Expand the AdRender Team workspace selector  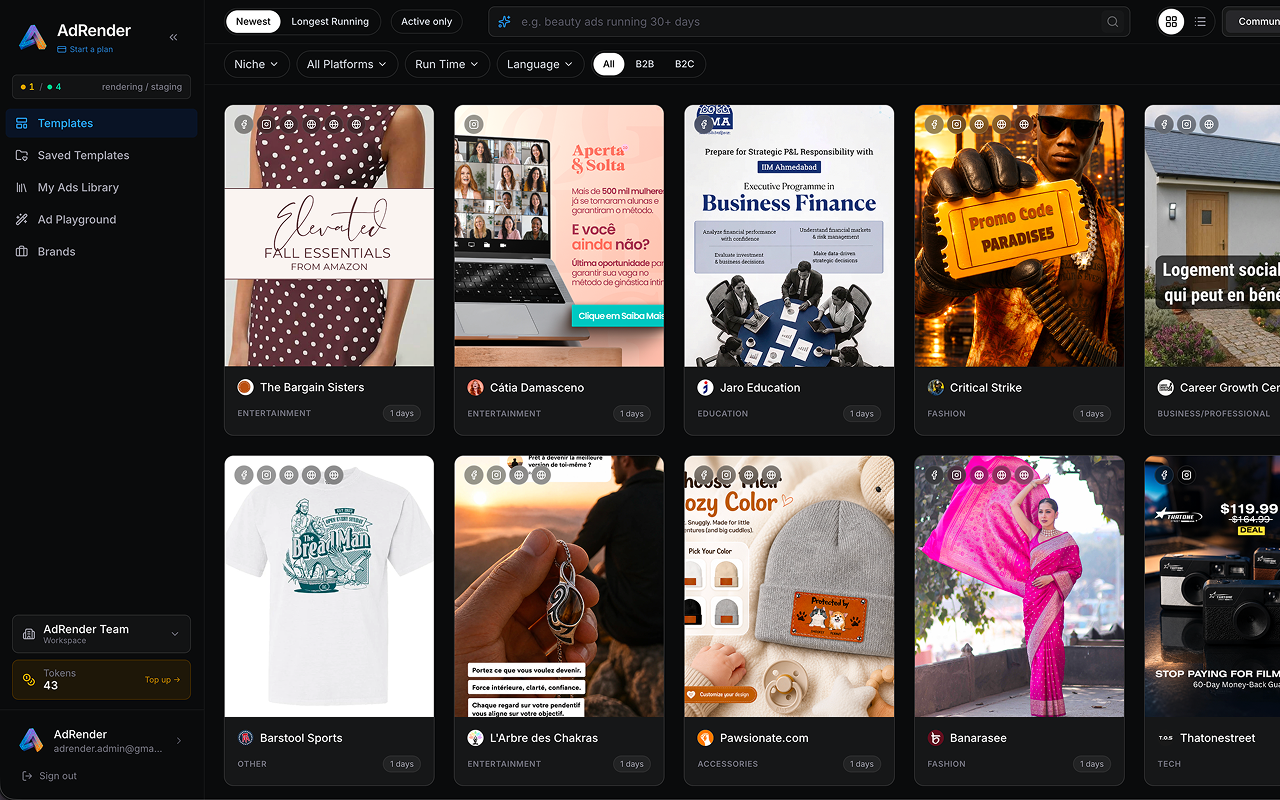[101, 634]
